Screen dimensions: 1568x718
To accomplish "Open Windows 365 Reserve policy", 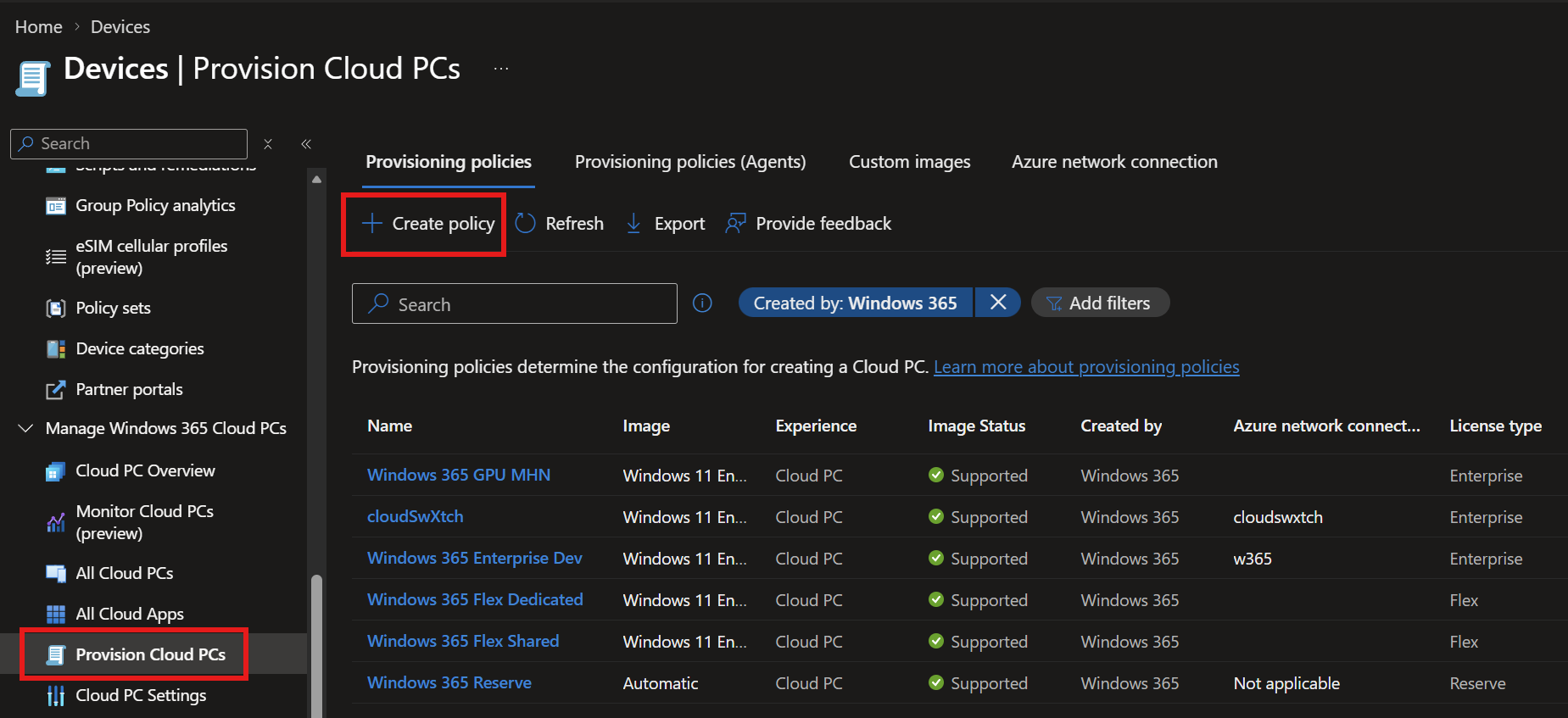I will coord(449,683).
